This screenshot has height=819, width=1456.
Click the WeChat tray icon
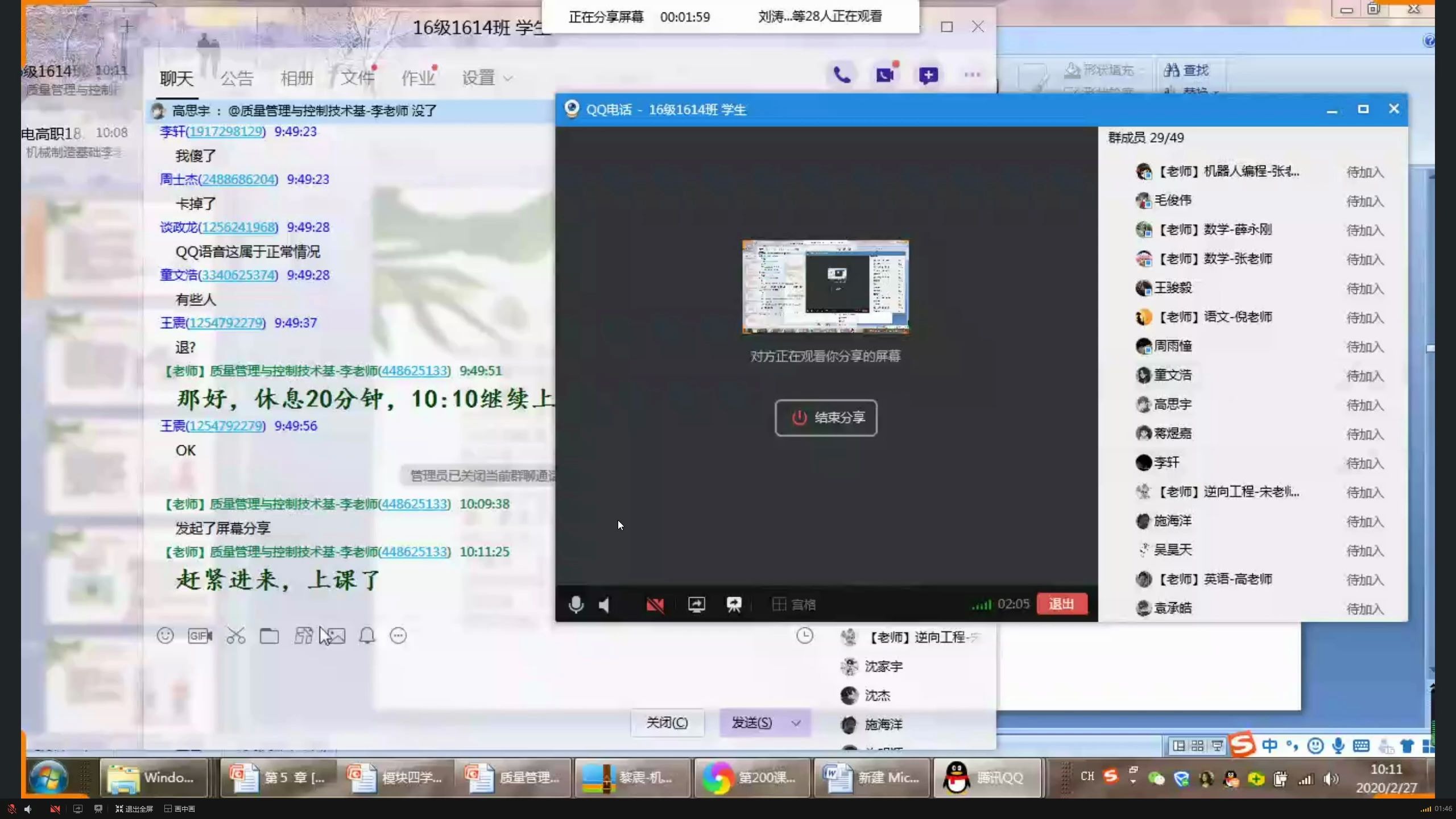click(x=1156, y=779)
